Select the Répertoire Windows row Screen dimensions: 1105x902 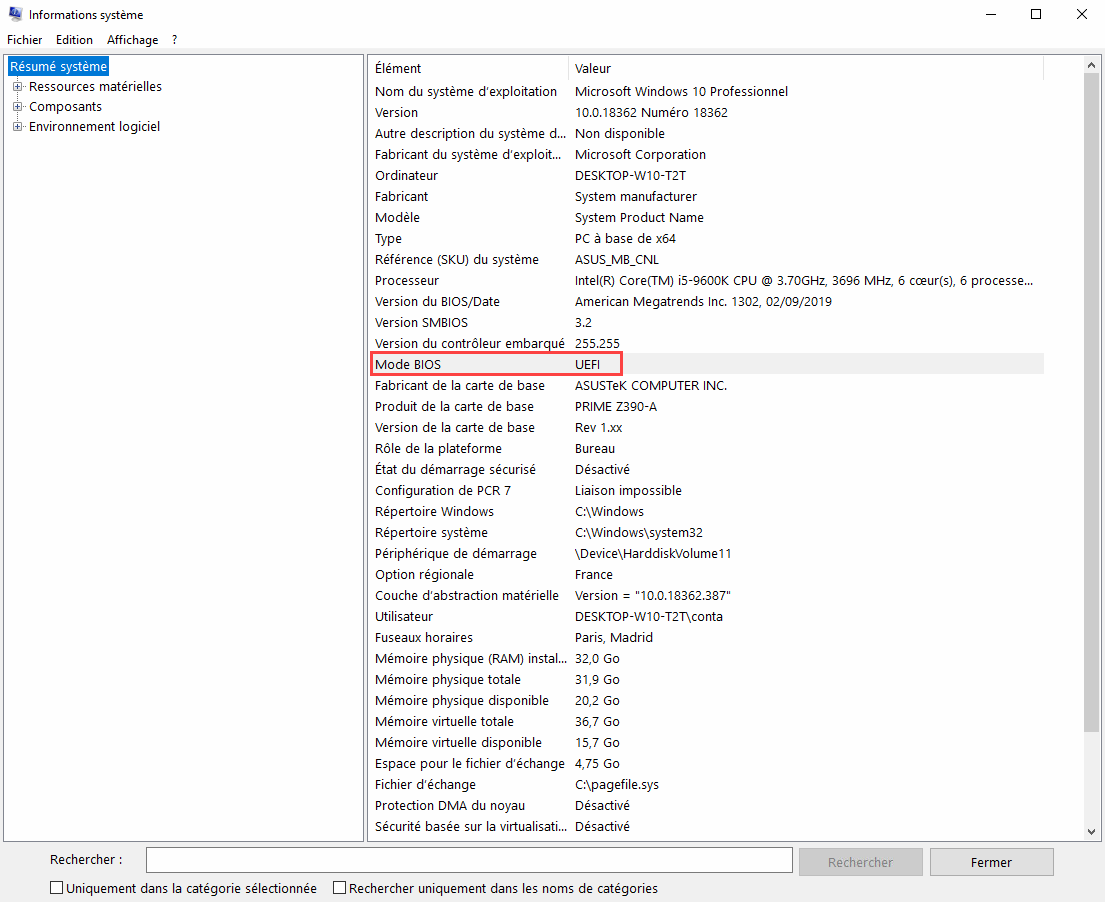tap(707, 512)
